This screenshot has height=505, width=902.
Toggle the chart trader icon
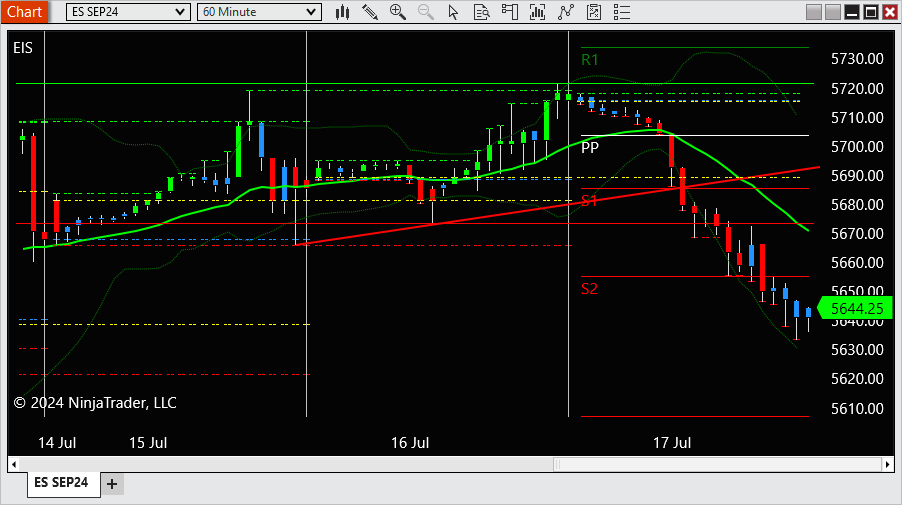(x=510, y=12)
